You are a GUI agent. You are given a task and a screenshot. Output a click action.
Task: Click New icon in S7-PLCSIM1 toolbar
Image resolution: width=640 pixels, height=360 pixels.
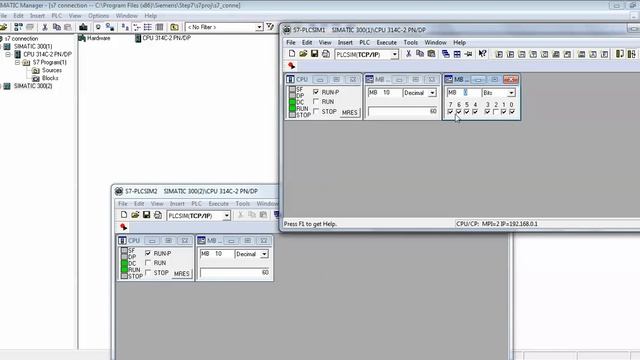pyautogui.click(x=292, y=54)
